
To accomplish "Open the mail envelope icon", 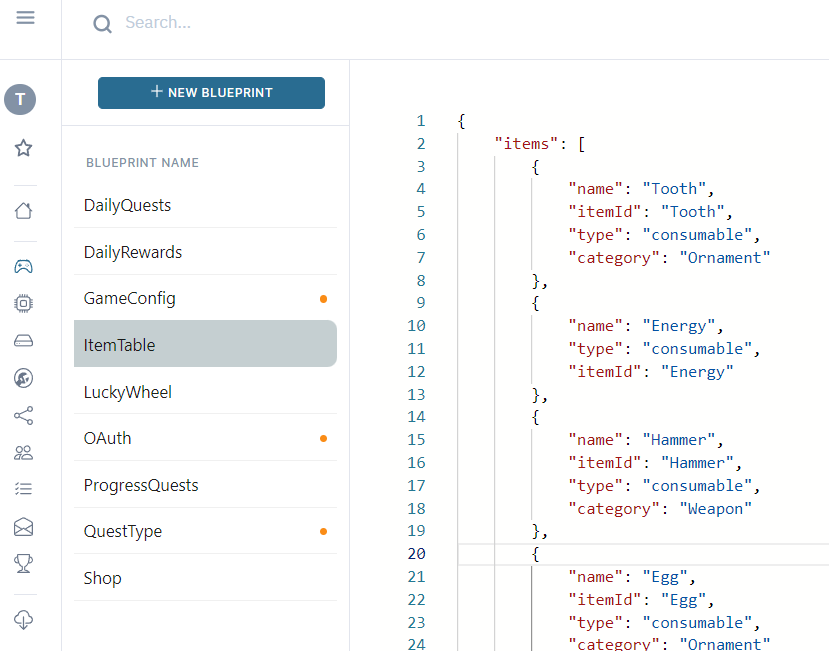I will pos(23,527).
